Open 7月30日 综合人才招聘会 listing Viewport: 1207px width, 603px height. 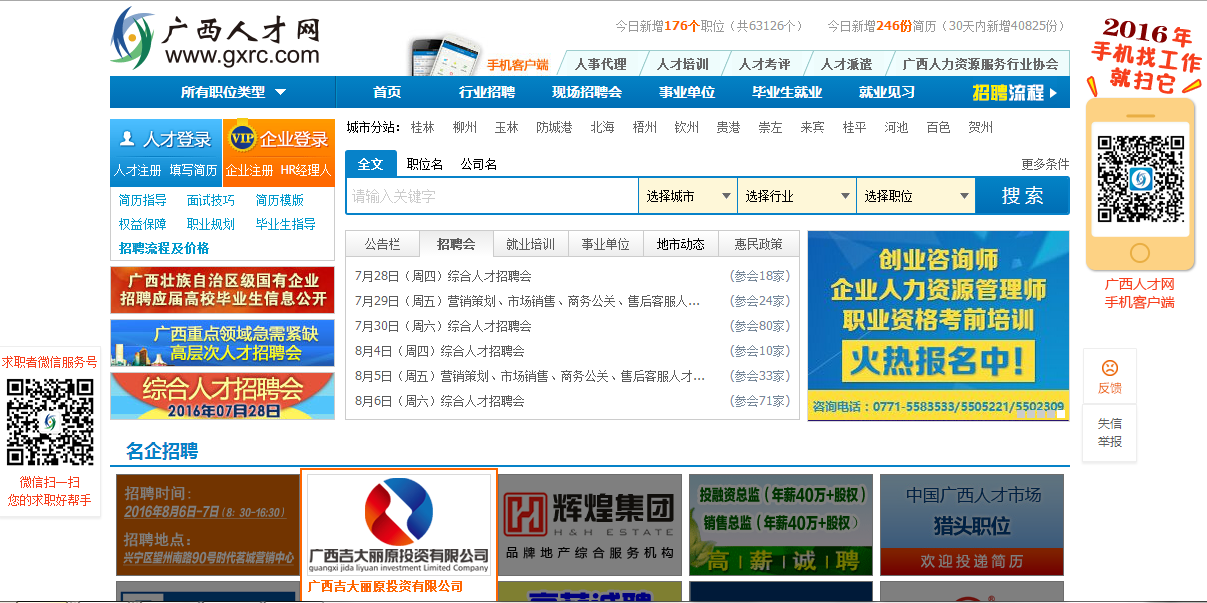(x=443, y=326)
